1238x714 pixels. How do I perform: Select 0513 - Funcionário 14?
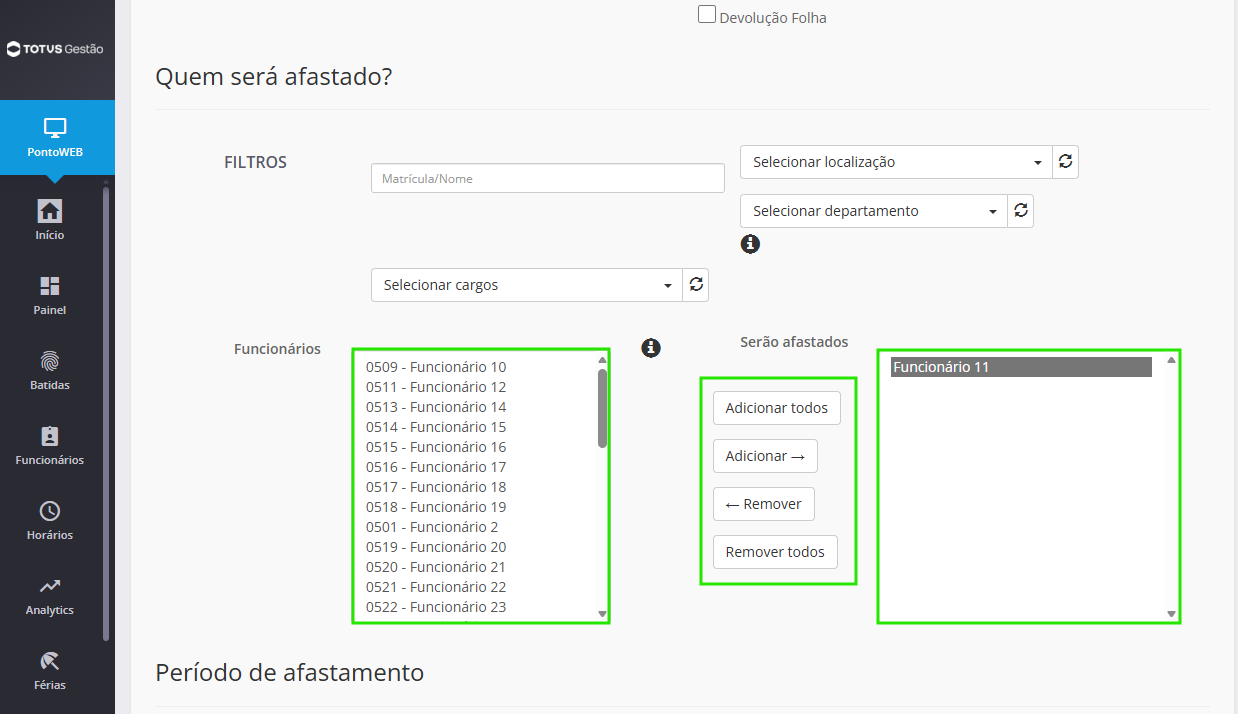[x=436, y=407]
